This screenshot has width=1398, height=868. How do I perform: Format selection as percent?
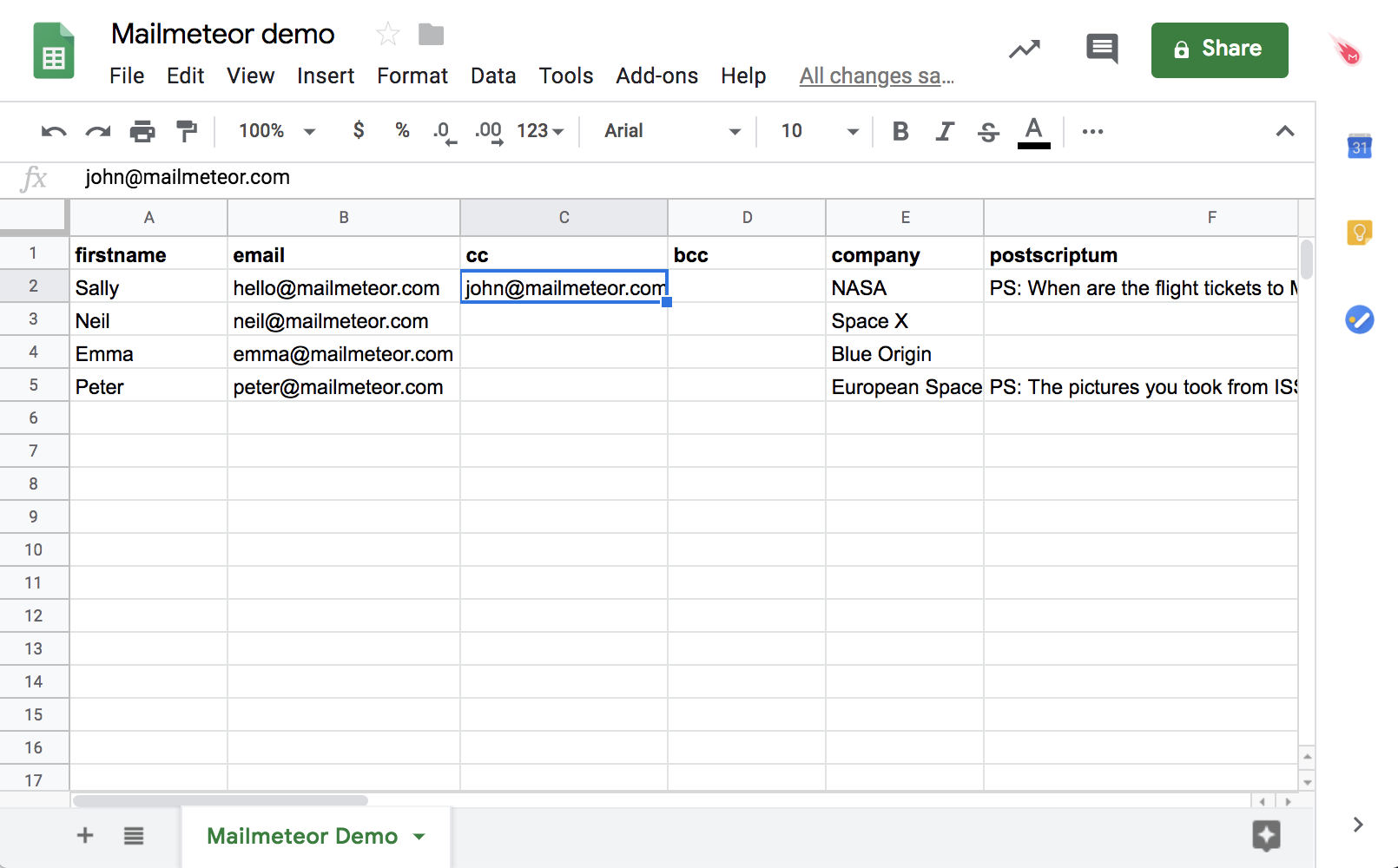tap(402, 130)
